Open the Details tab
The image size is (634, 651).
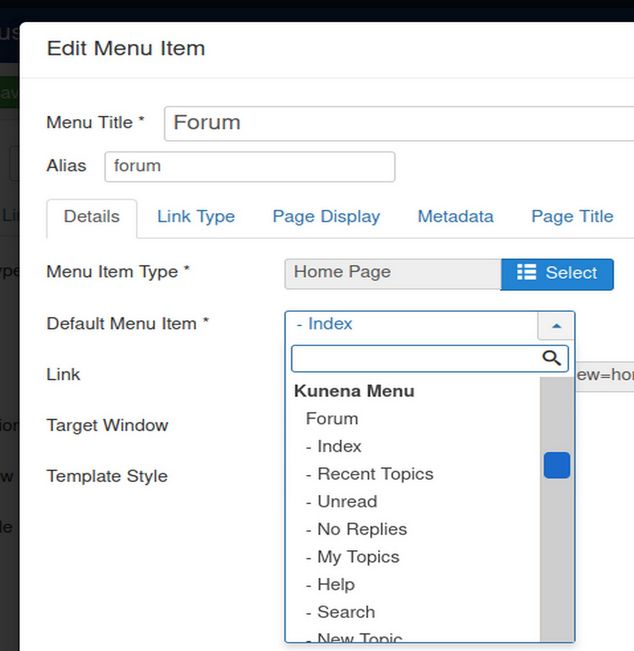click(92, 217)
